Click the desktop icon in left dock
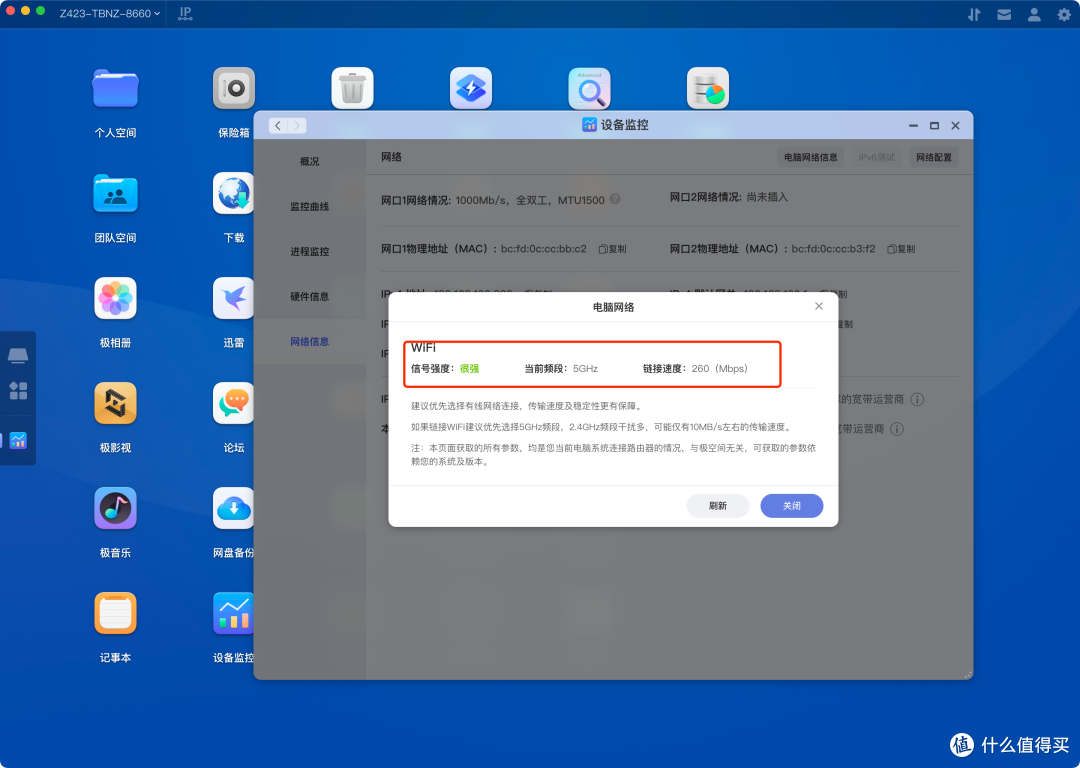This screenshot has height=768, width=1080. pyautogui.click(x=18, y=355)
